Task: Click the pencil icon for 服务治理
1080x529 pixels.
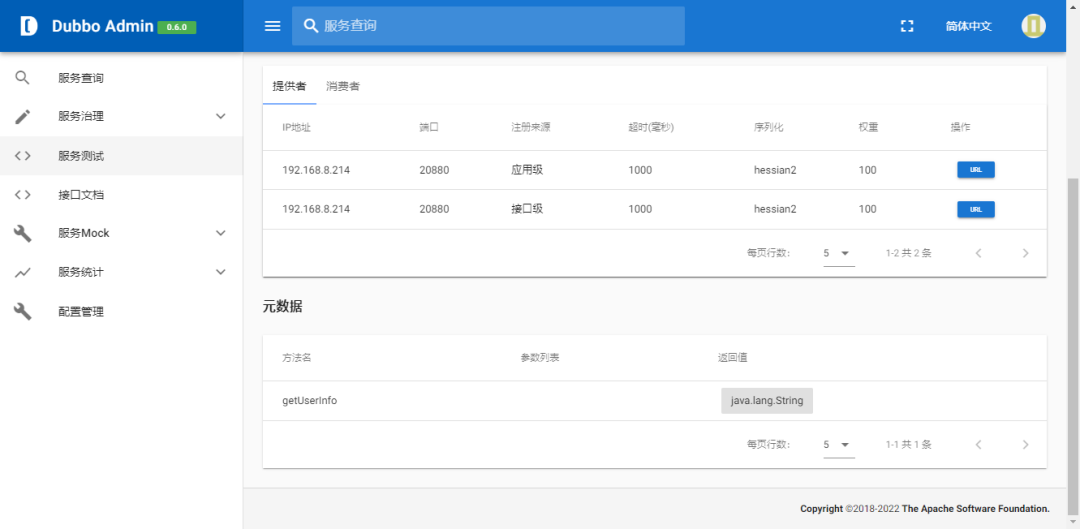Action: point(23,116)
